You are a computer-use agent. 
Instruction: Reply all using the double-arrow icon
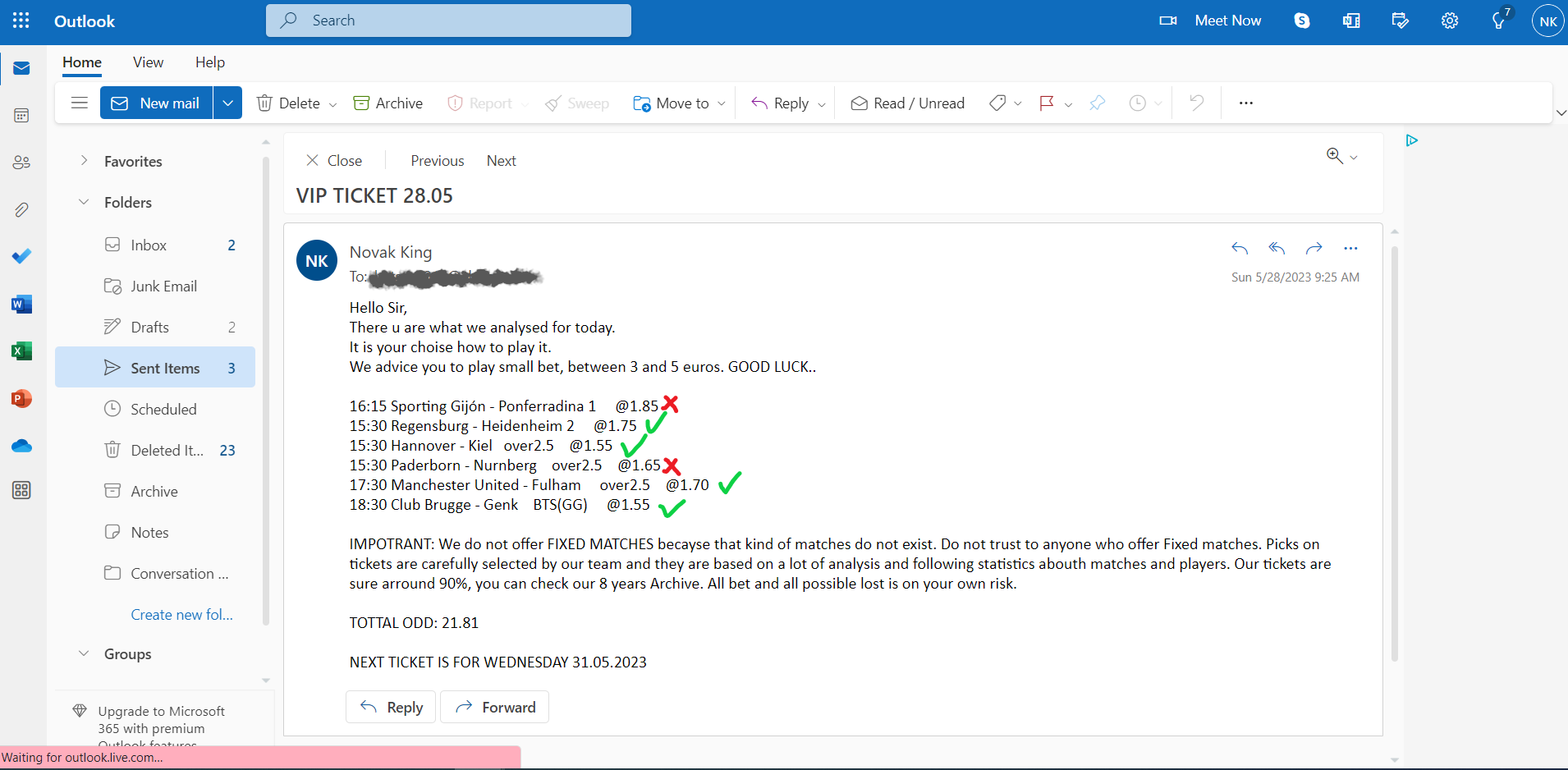1277,248
